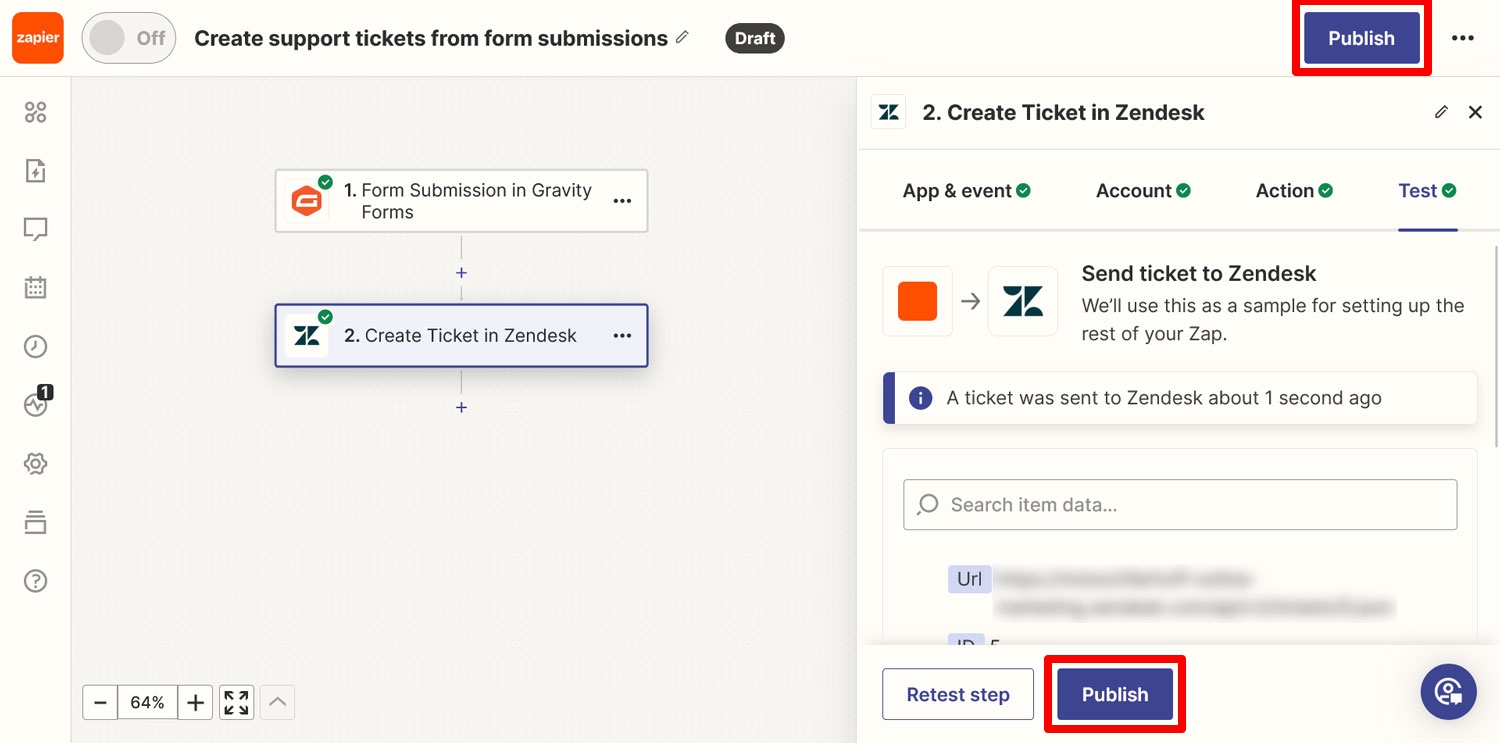Open the help question mark icon
1500x743 pixels.
(36, 581)
